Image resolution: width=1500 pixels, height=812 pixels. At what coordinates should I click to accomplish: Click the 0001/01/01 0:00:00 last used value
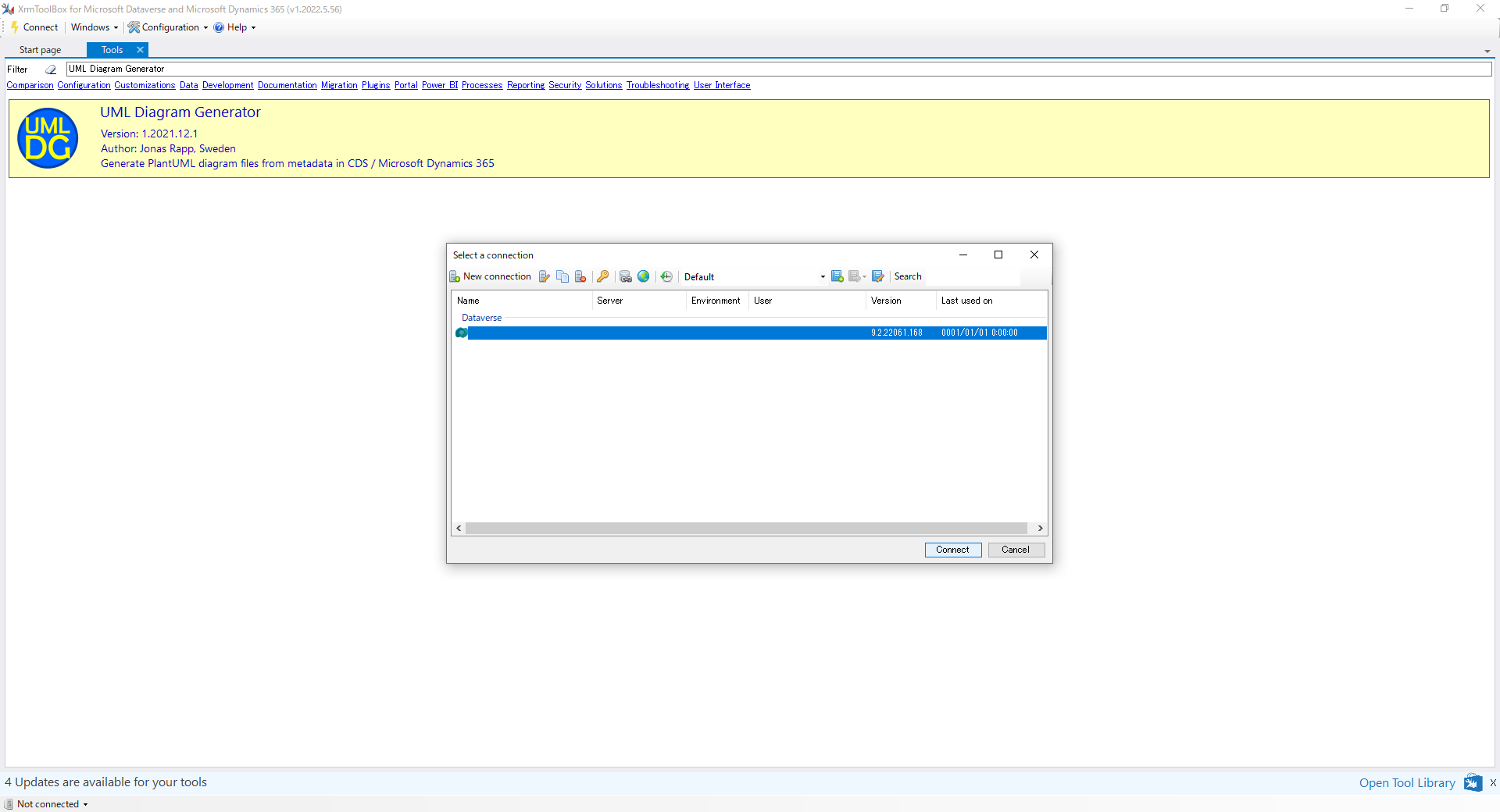[x=979, y=333]
